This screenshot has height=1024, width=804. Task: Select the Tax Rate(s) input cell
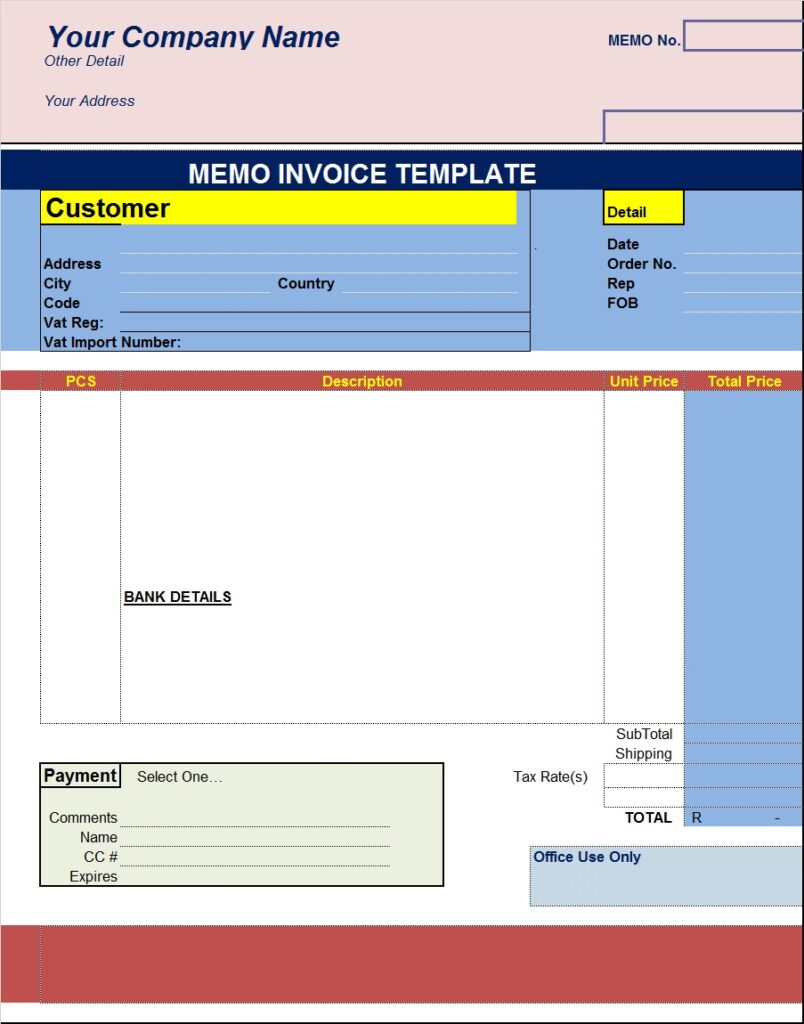[x=643, y=777]
